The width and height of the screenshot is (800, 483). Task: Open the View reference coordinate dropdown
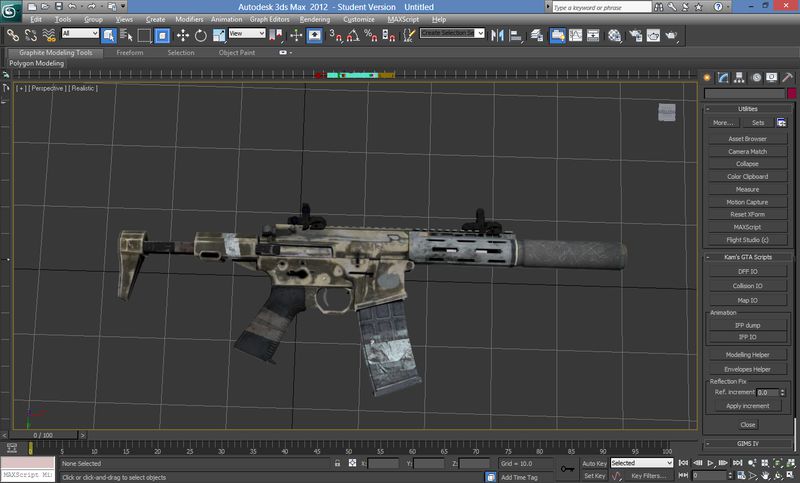[x=247, y=34]
